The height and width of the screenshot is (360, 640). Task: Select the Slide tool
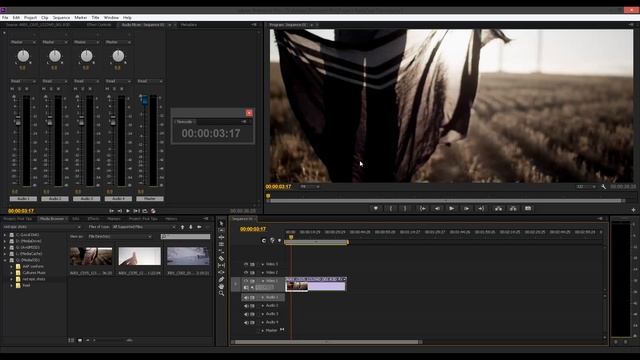pos(221,272)
